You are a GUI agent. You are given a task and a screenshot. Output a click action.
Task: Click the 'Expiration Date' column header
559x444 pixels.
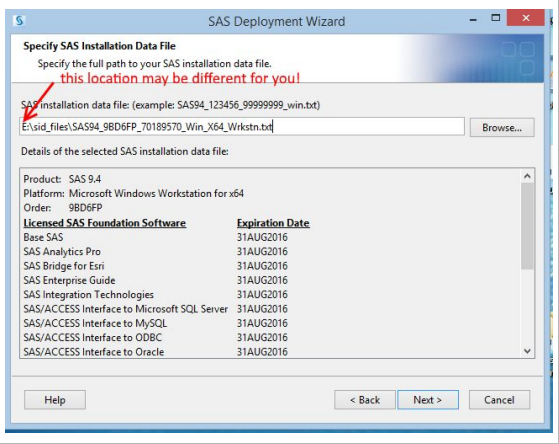click(273, 223)
